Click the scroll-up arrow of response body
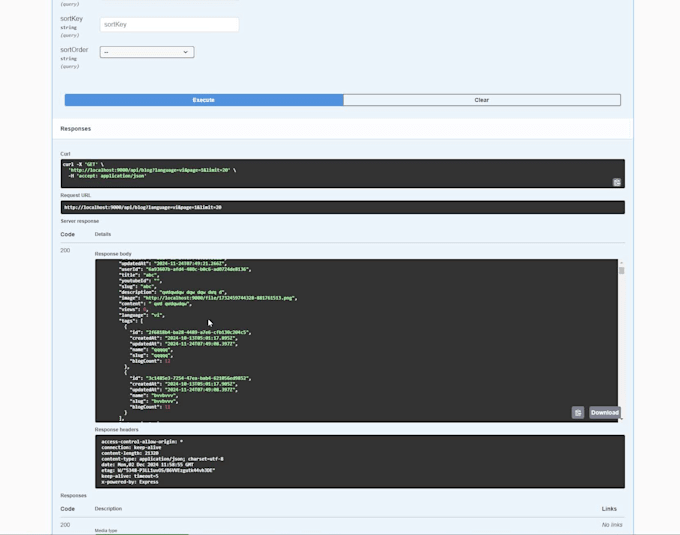Viewport: 680px width, 535px height. point(621,263)
